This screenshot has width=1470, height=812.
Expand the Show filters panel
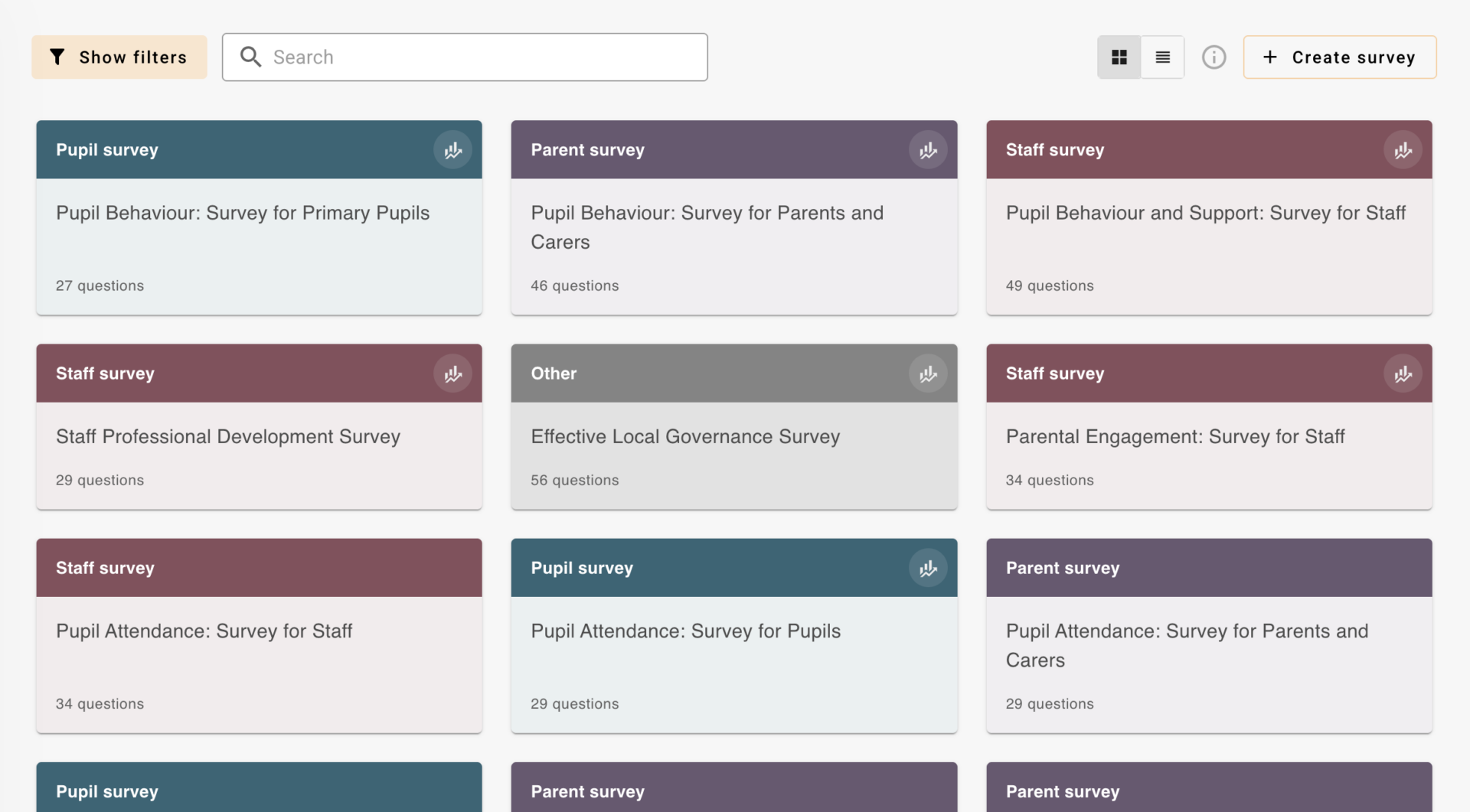coord(119,57)
